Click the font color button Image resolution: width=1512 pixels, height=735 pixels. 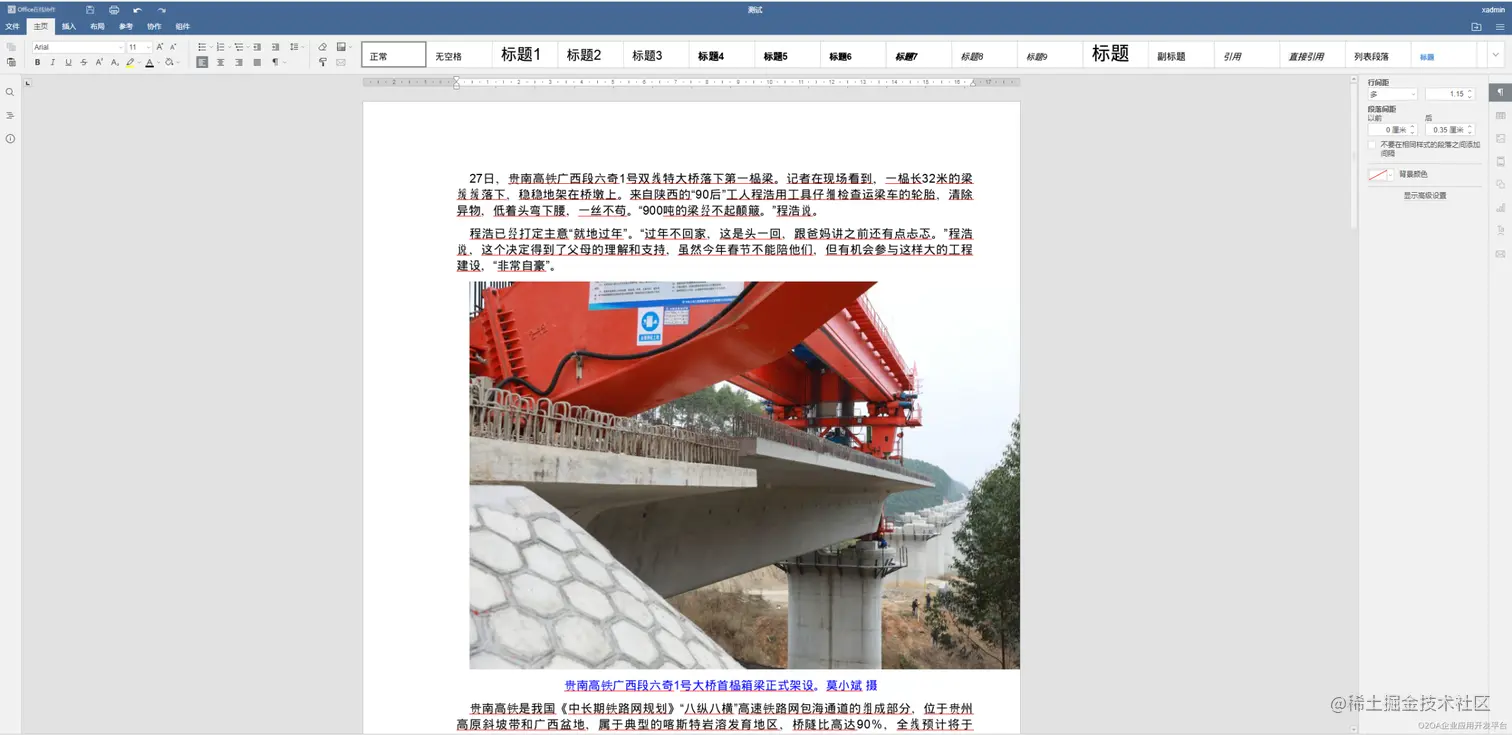click(x=149, y=62)
